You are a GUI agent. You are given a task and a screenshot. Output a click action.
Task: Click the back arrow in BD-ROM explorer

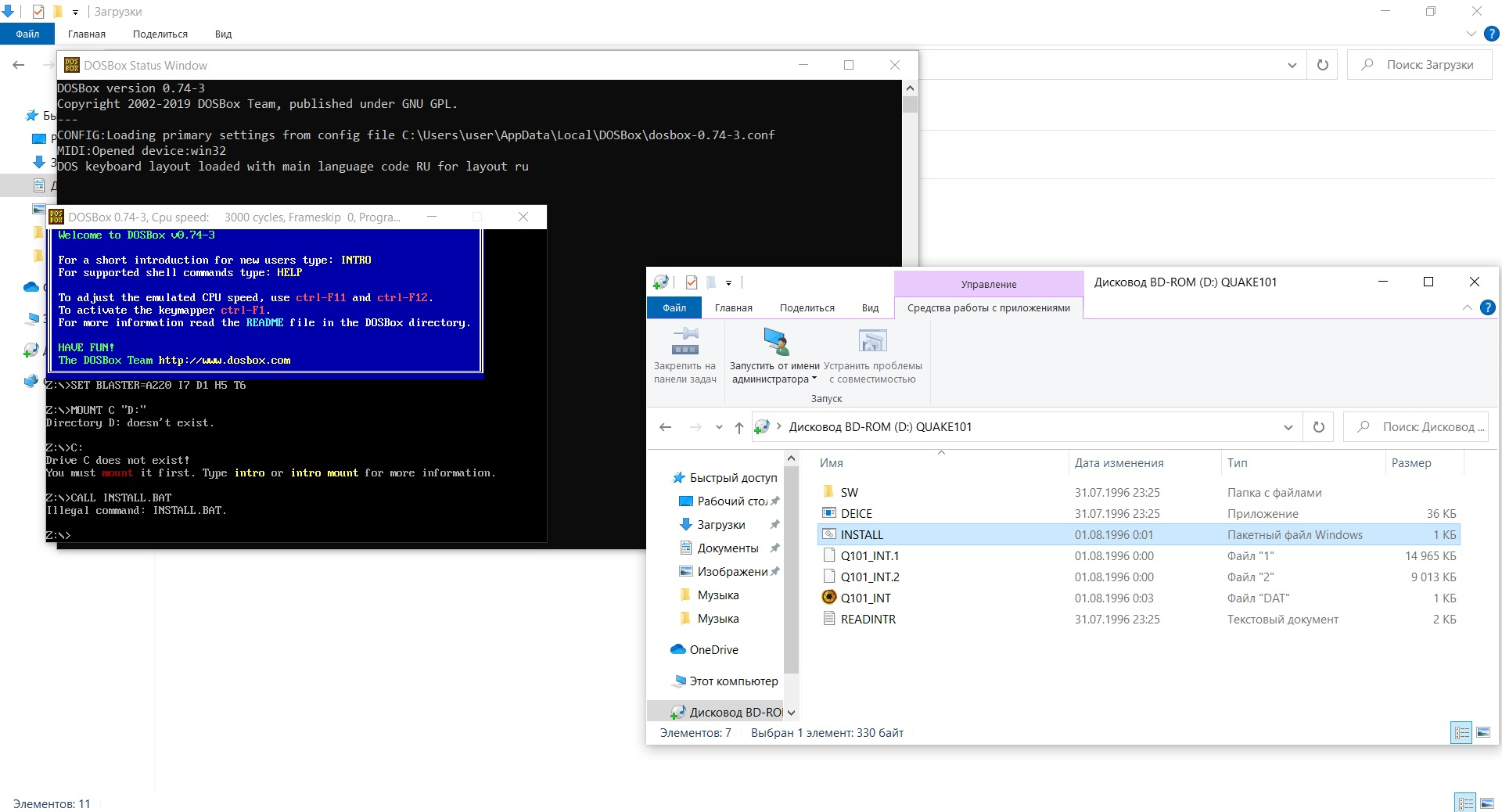[x=665, y=427]
